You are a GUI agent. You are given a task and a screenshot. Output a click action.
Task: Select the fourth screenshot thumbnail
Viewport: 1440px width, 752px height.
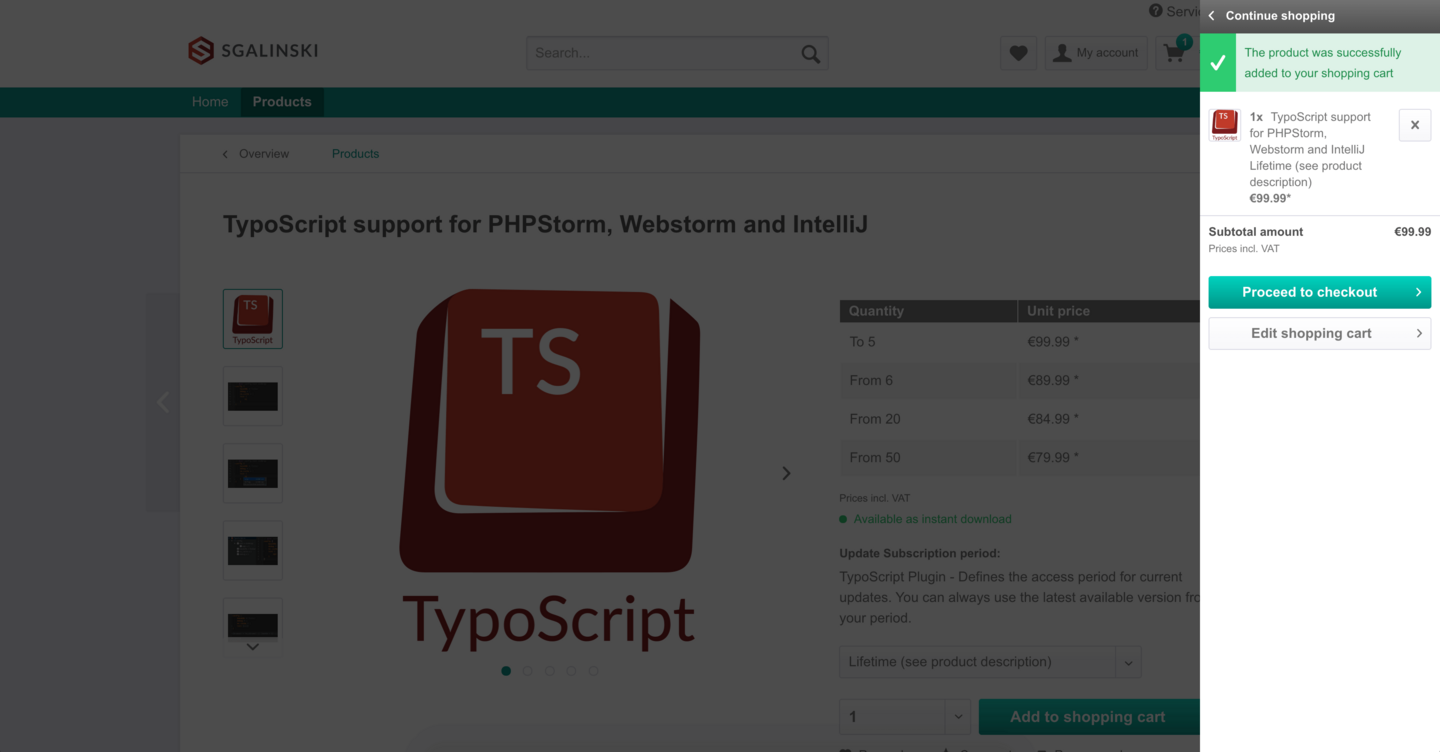(253, 550)
